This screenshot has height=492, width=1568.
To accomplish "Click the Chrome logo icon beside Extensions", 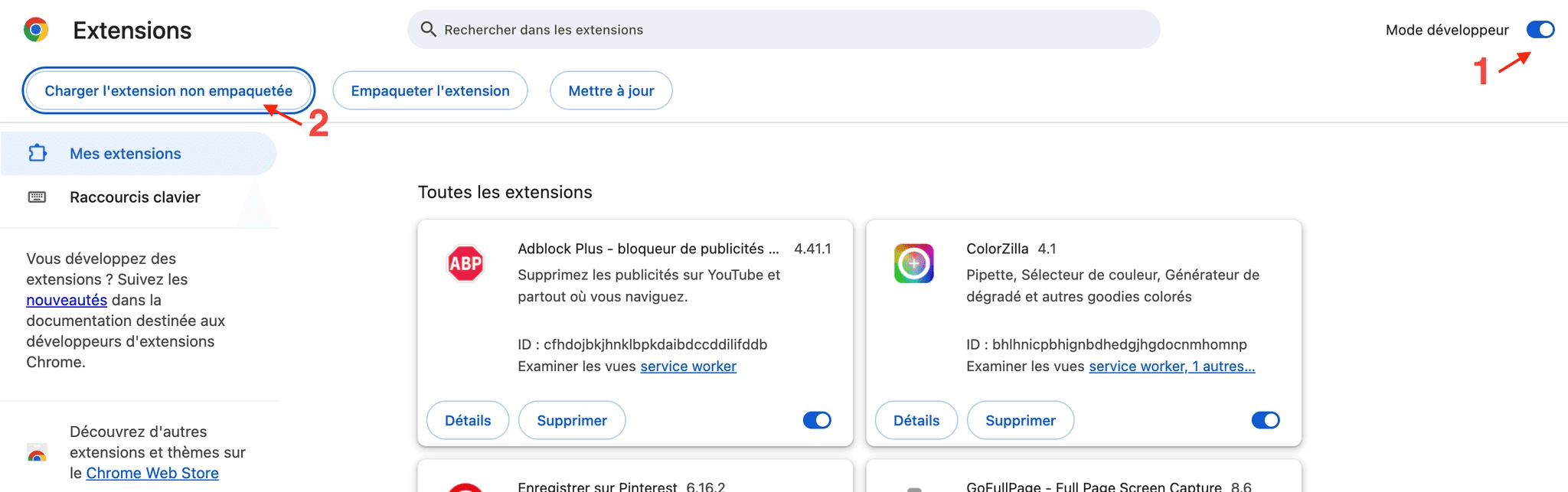I will coord(36,30).
